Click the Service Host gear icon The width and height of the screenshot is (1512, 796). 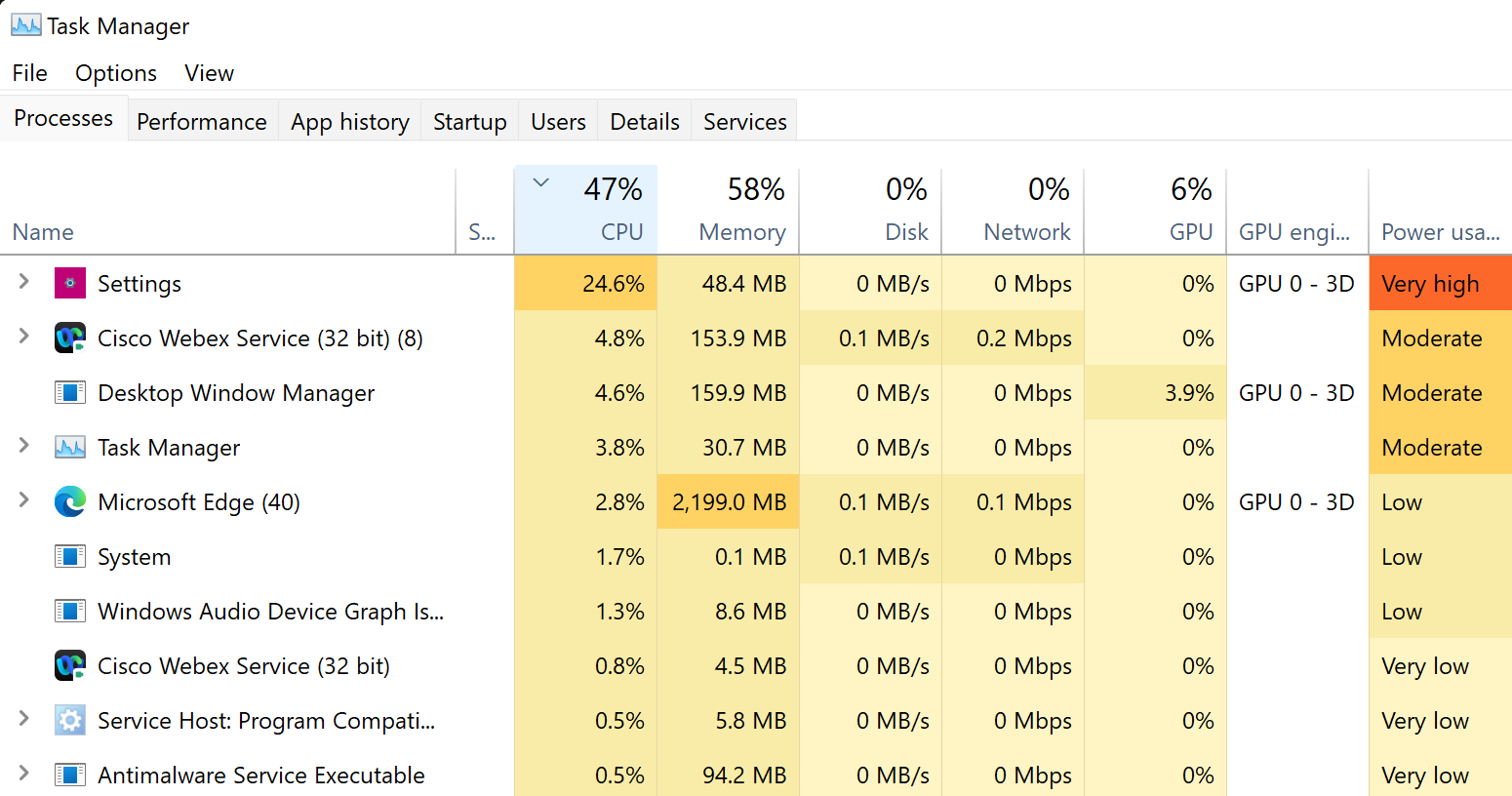pyautogui.click(x=70, y=721)
